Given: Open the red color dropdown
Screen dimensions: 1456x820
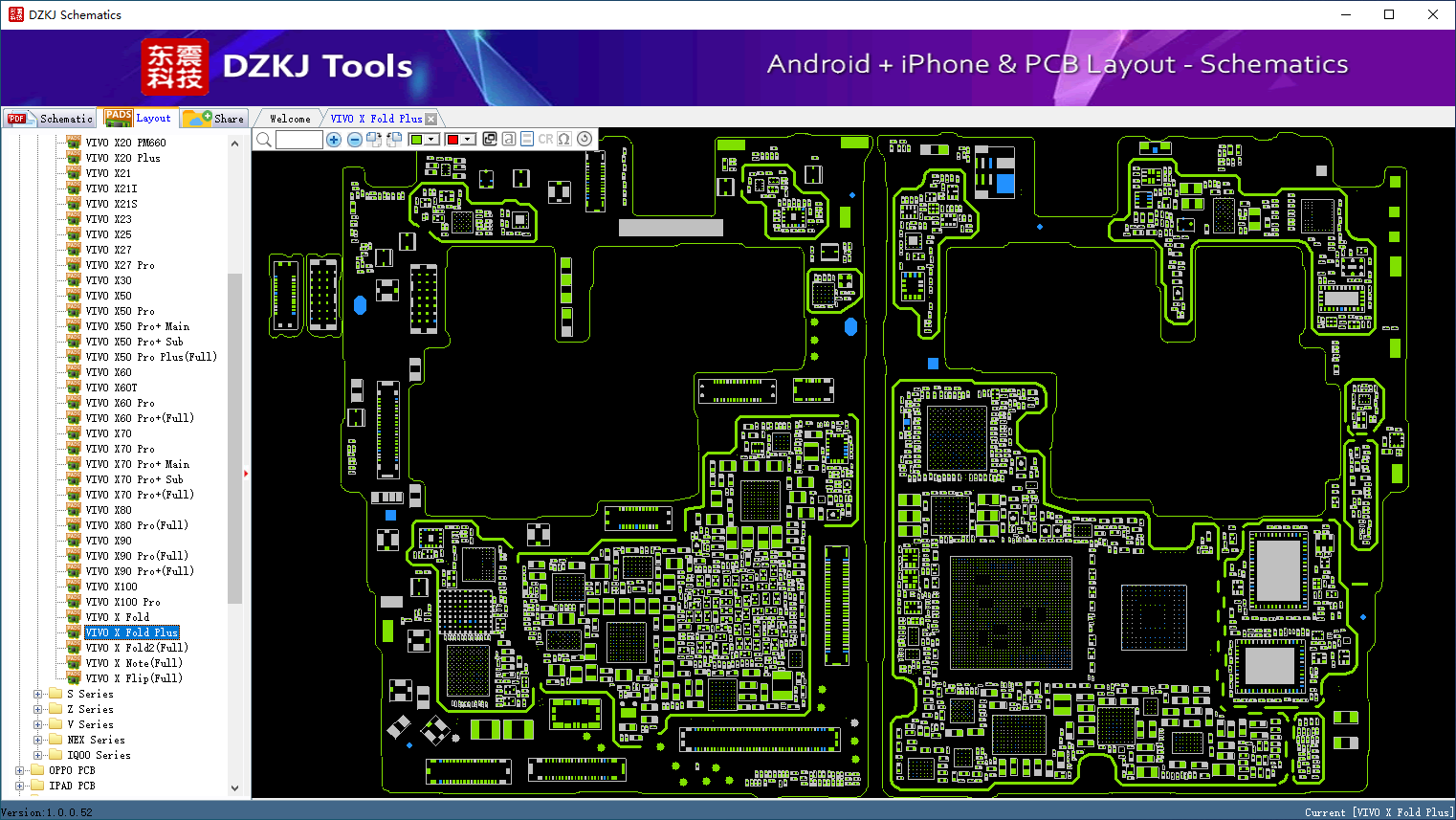Looking at the screenshot, I should (468, 140).
